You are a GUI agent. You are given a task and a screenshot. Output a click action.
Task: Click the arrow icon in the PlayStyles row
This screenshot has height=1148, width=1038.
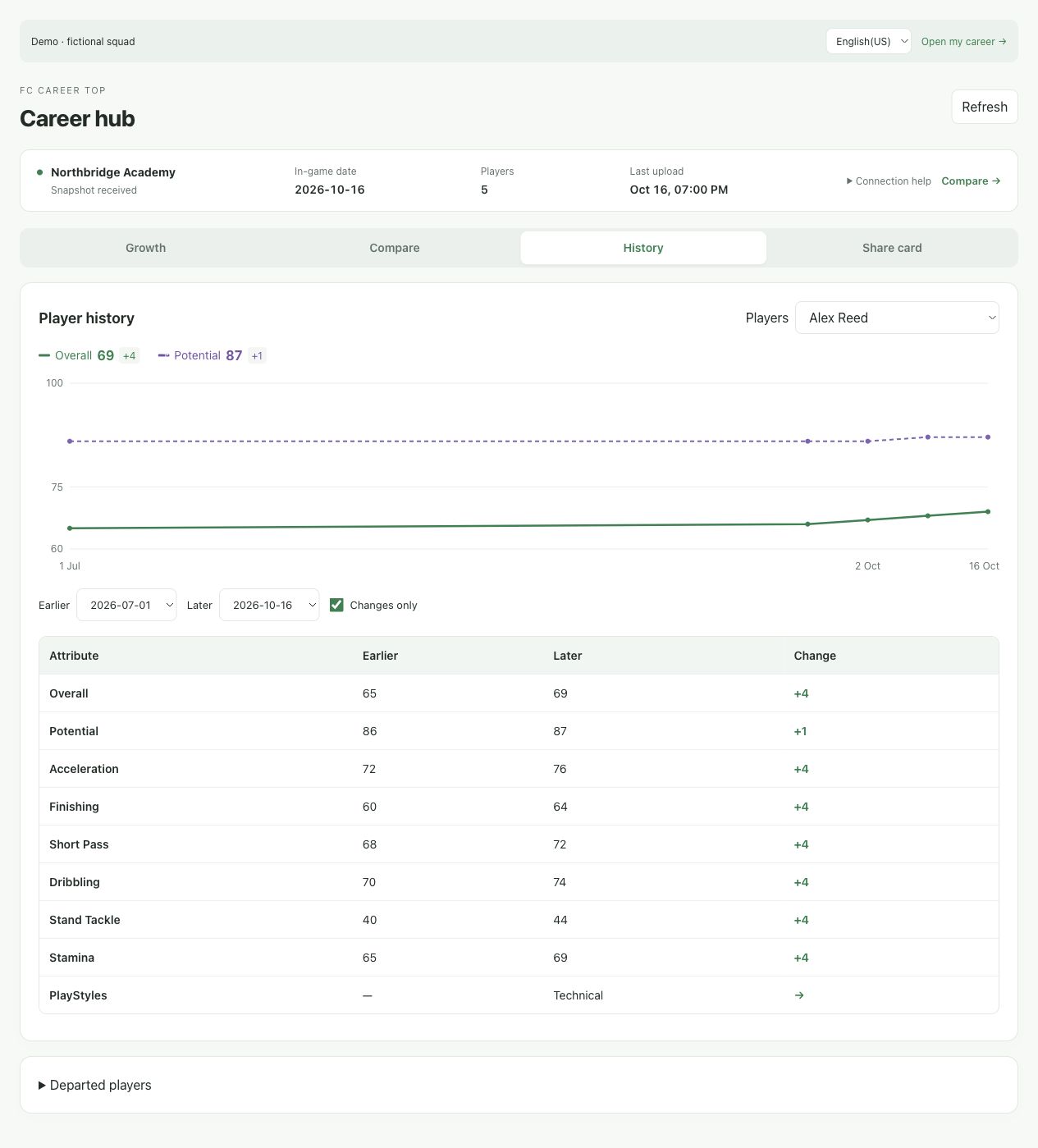pyautogui.click(x=799, y=995)
